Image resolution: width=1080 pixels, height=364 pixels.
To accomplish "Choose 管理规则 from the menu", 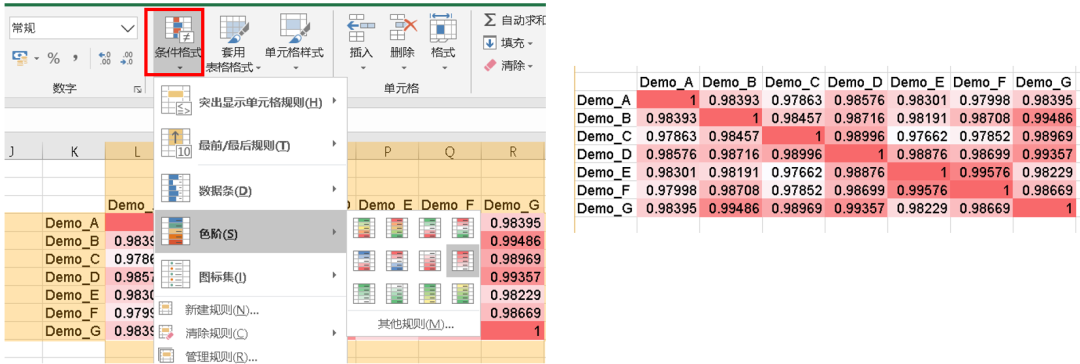I will [250, 356].
